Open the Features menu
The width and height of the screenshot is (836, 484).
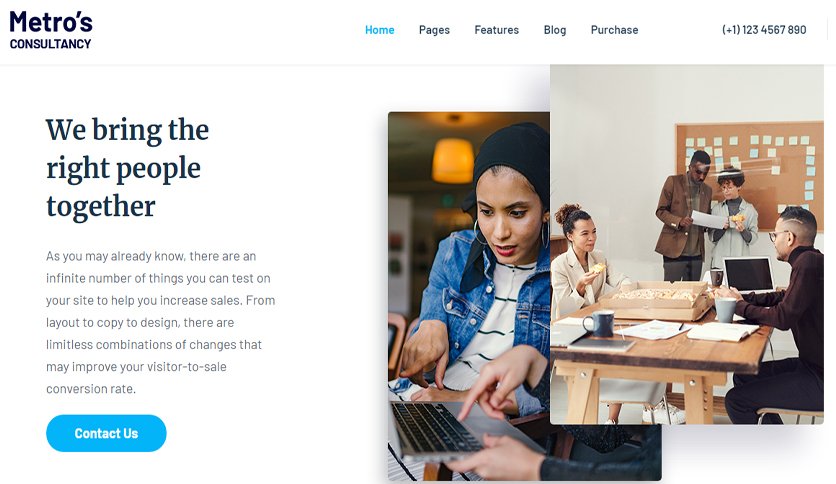coord(496,30)
